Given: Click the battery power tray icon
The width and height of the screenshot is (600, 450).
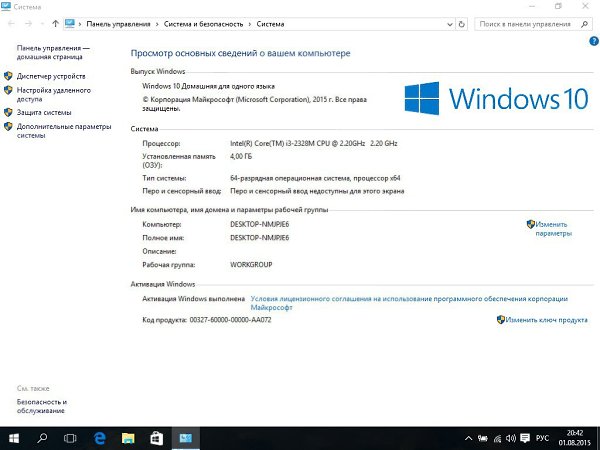Looking at the screenshot, I should (483, 439).
